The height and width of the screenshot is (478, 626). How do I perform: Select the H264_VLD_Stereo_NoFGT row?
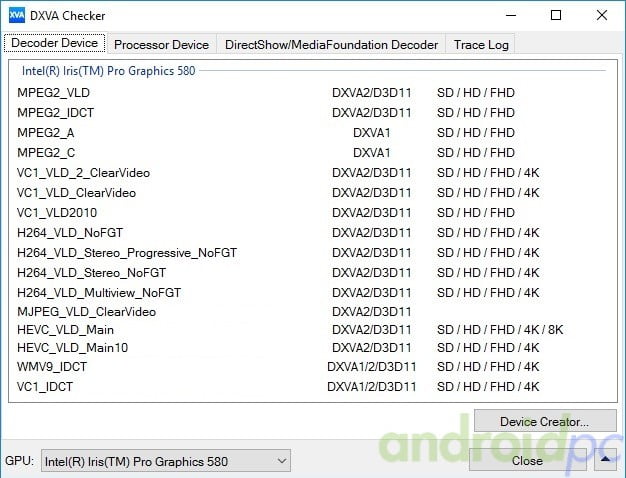(313, 272)
